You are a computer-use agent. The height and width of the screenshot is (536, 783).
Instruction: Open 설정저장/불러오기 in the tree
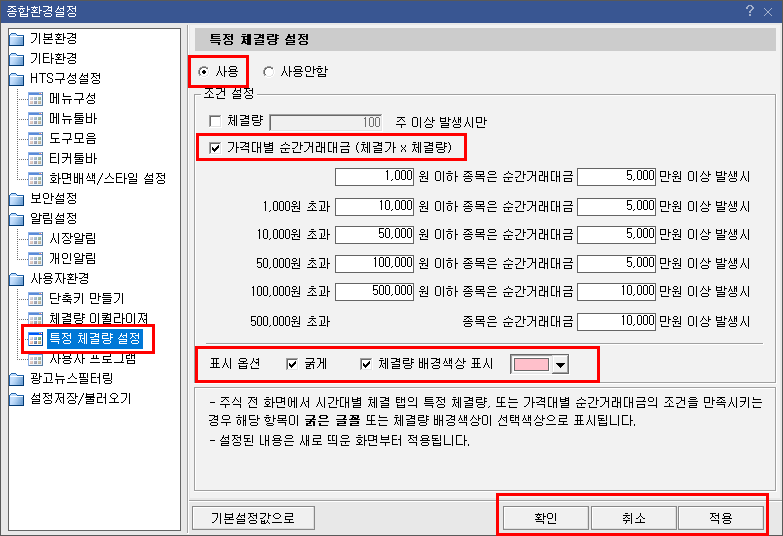click(80, 398)
